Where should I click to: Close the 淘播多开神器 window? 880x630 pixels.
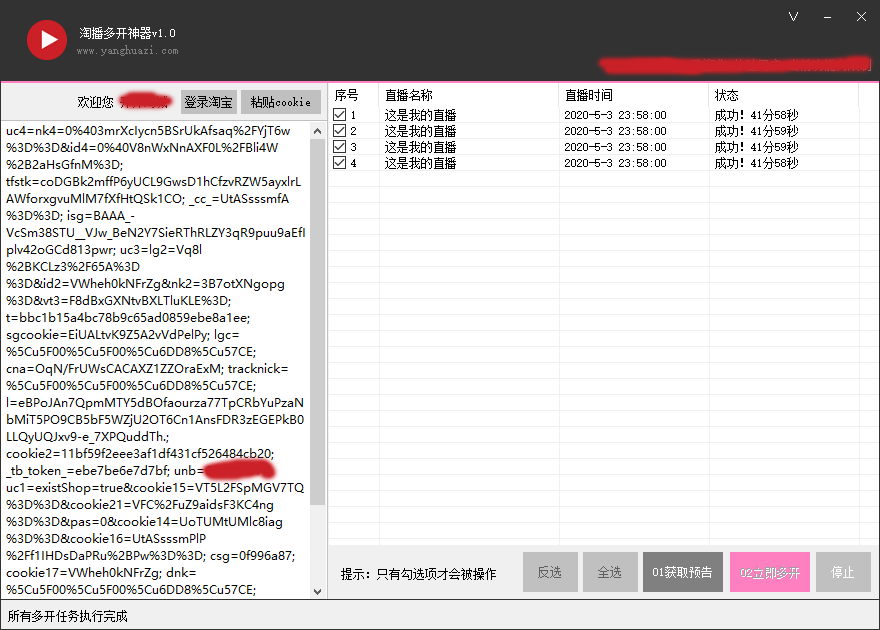[861, 17]
